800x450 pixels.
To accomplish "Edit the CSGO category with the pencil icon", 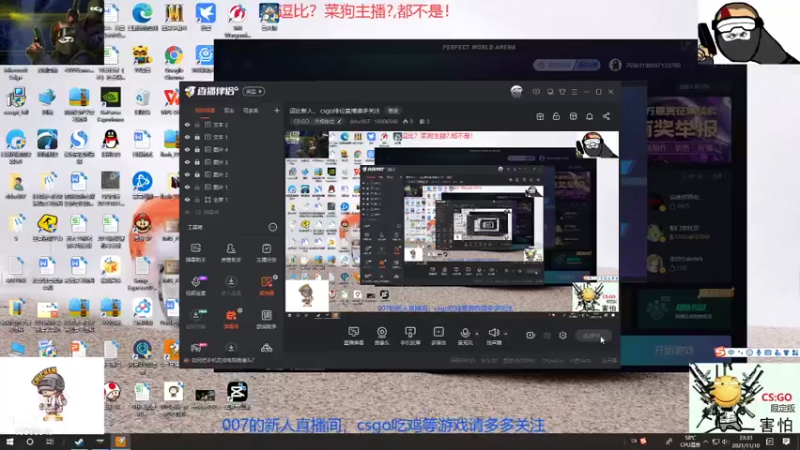I will pyautogui.click(x=340, y=121).
